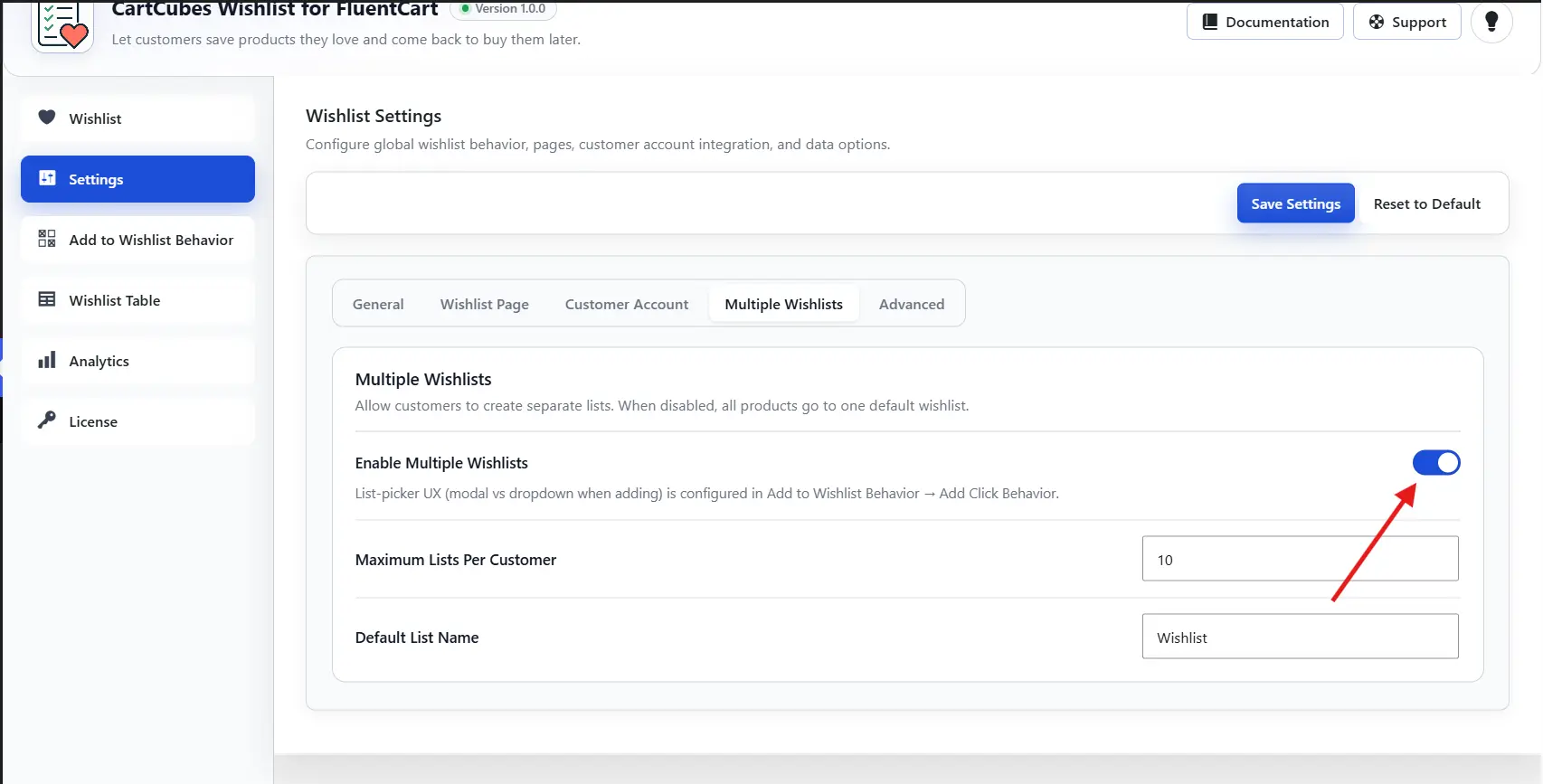Click the Default List Name label
Screen dimensions: 1543x784
(417, 638)
